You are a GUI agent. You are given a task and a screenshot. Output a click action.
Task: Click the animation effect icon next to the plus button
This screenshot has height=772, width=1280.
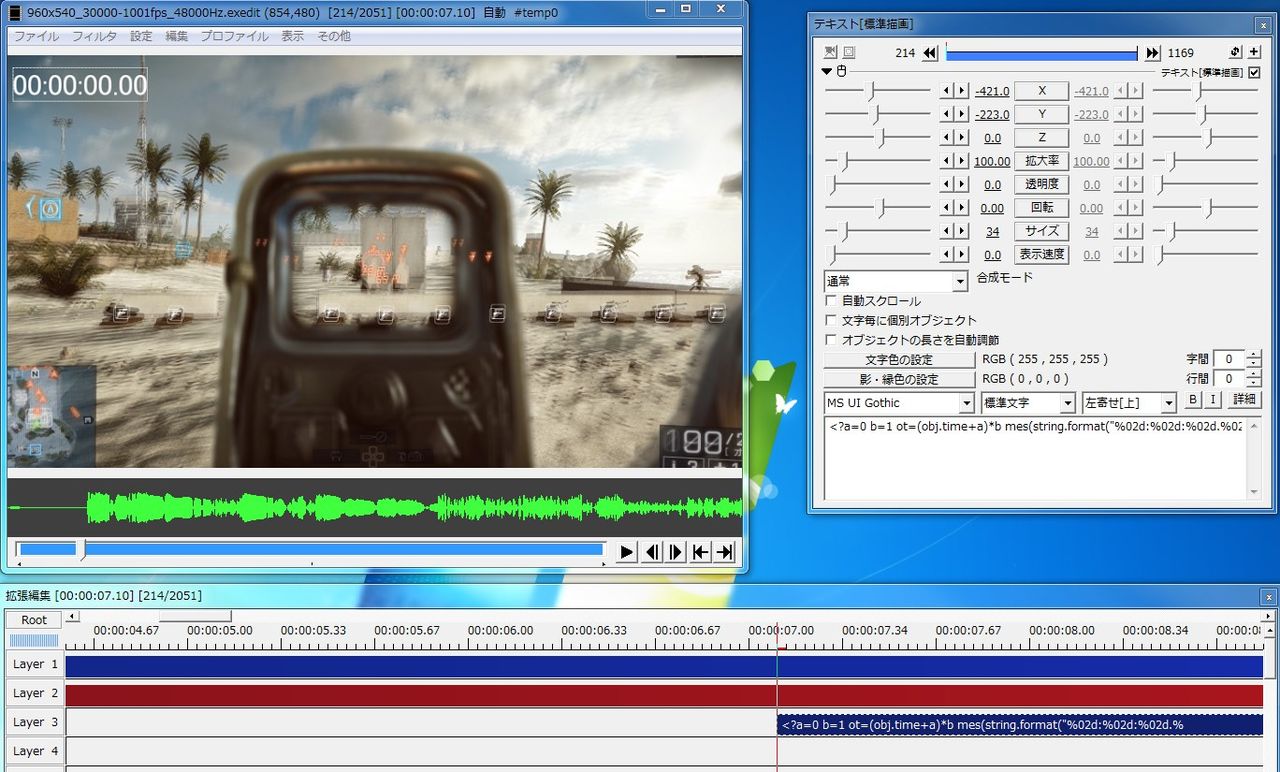(1235, 52)
